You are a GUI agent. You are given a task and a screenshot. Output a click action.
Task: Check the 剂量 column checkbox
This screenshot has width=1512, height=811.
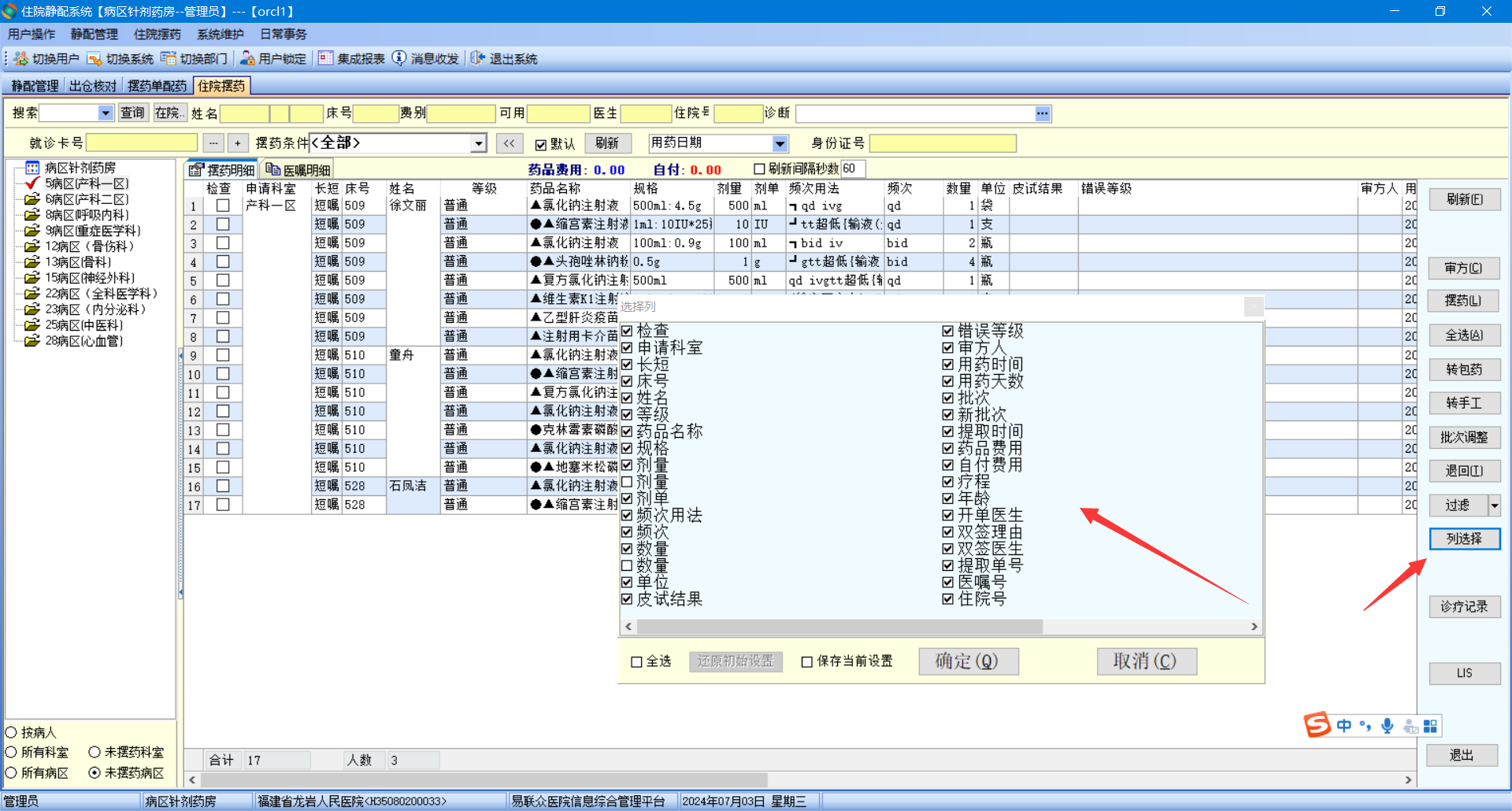[627, 482]
